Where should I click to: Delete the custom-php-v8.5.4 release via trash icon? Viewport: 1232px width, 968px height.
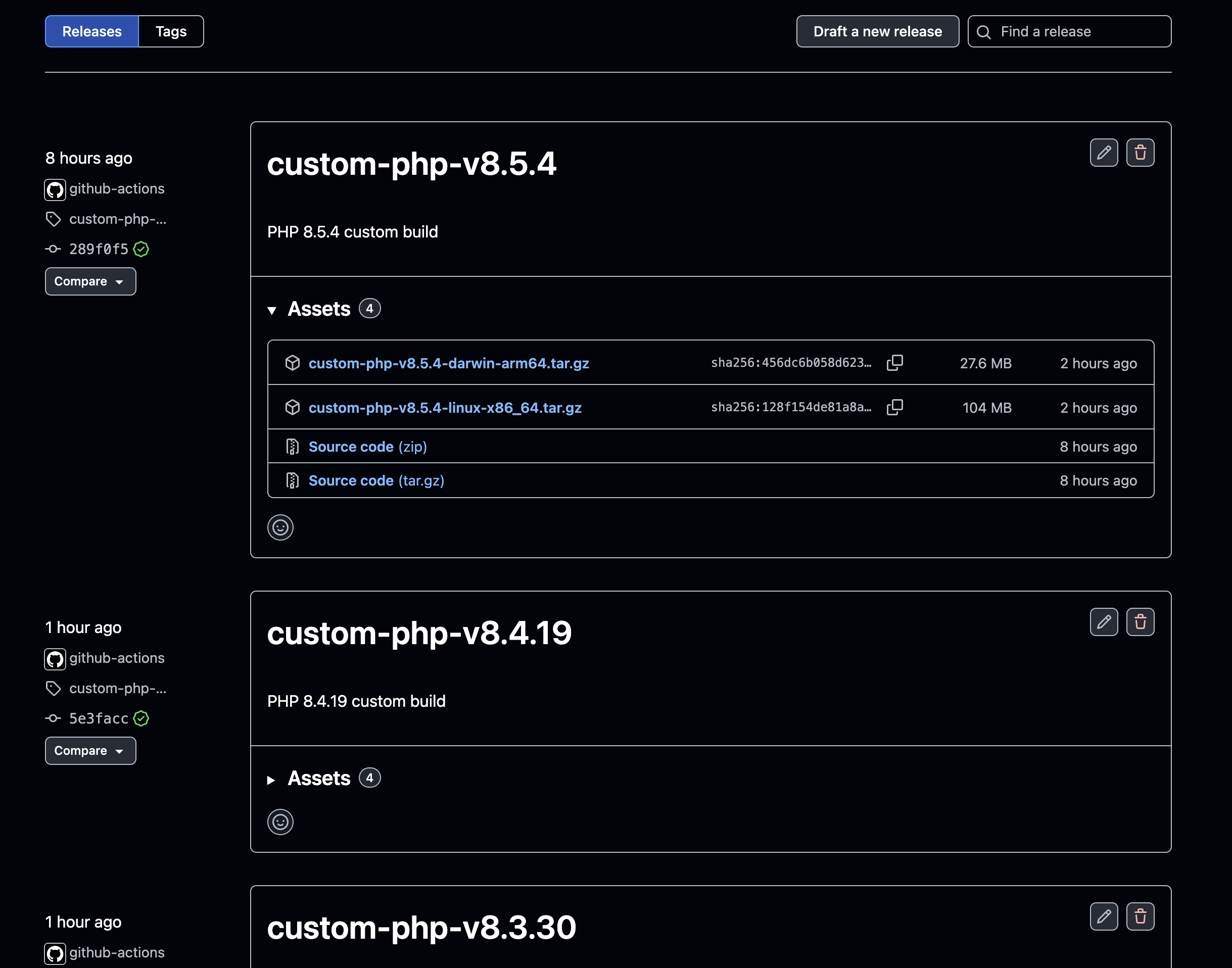click(x=1140, y=153)
